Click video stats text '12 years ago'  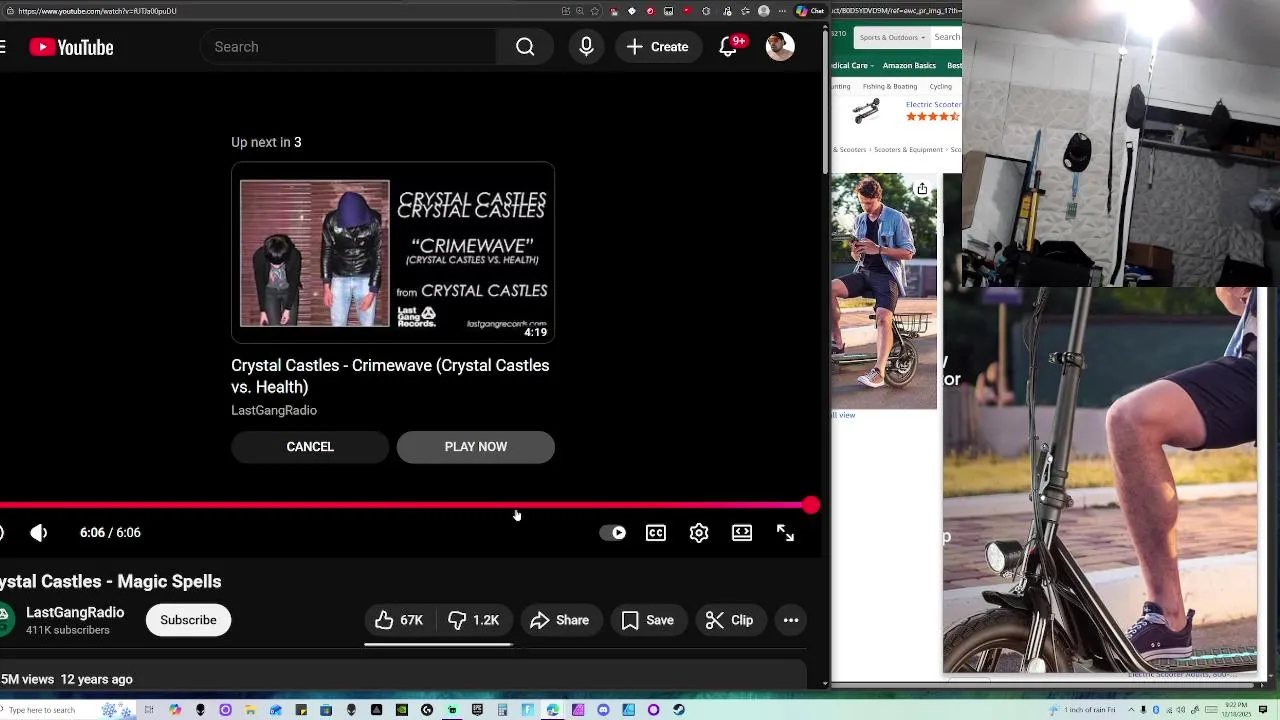pos(96,679)
